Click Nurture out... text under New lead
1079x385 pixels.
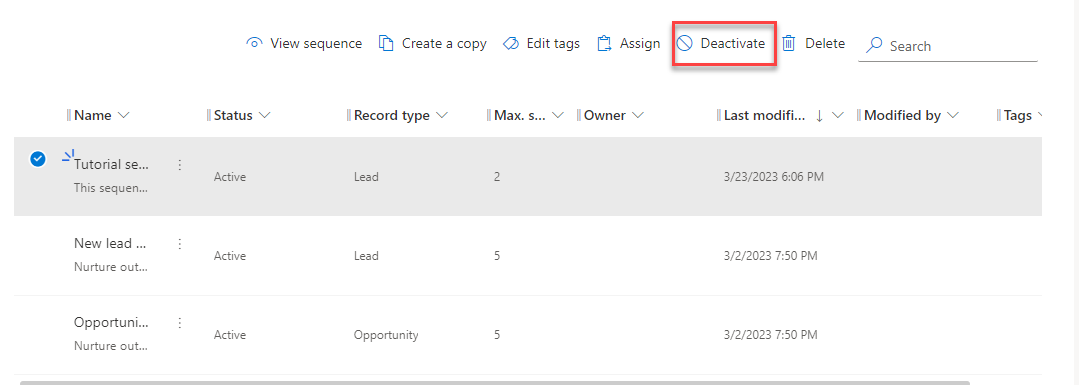click(110, 267)
